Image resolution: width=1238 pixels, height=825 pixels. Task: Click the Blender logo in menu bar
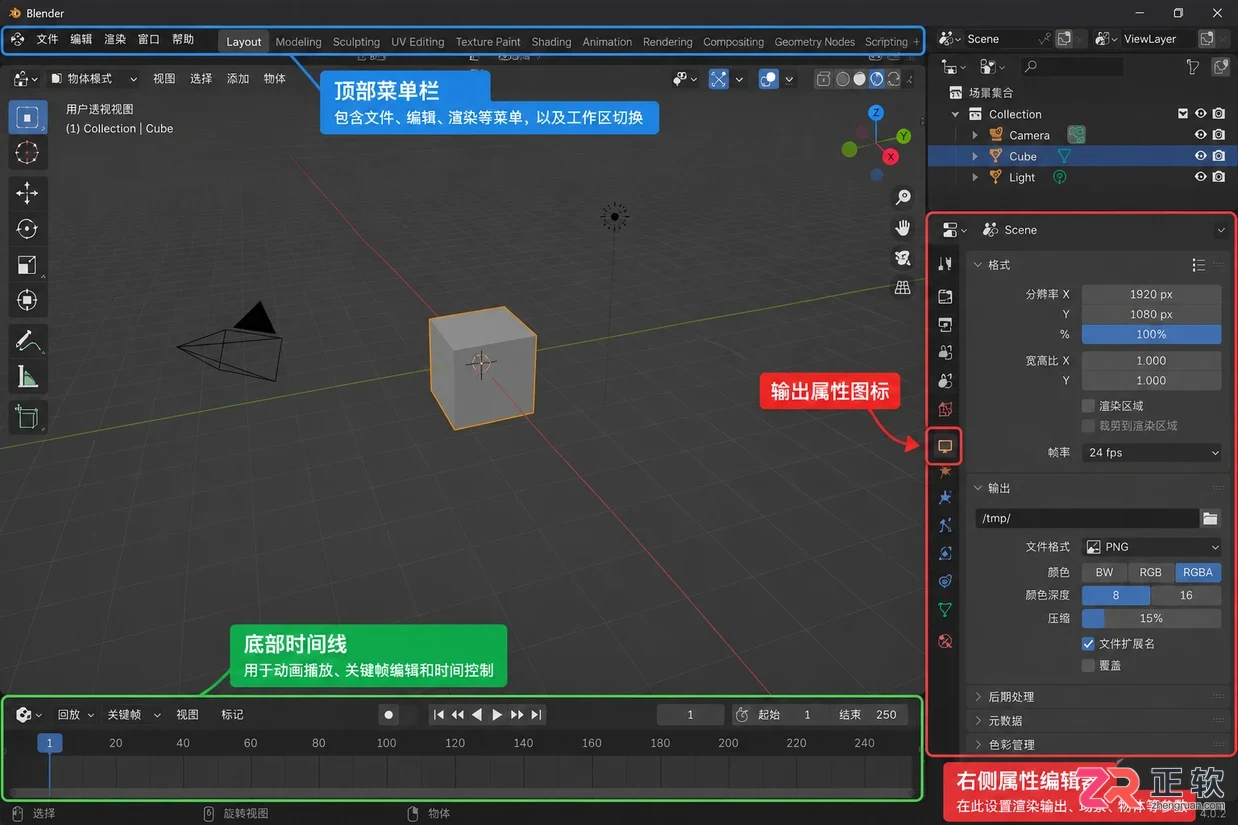pos(17,39)
